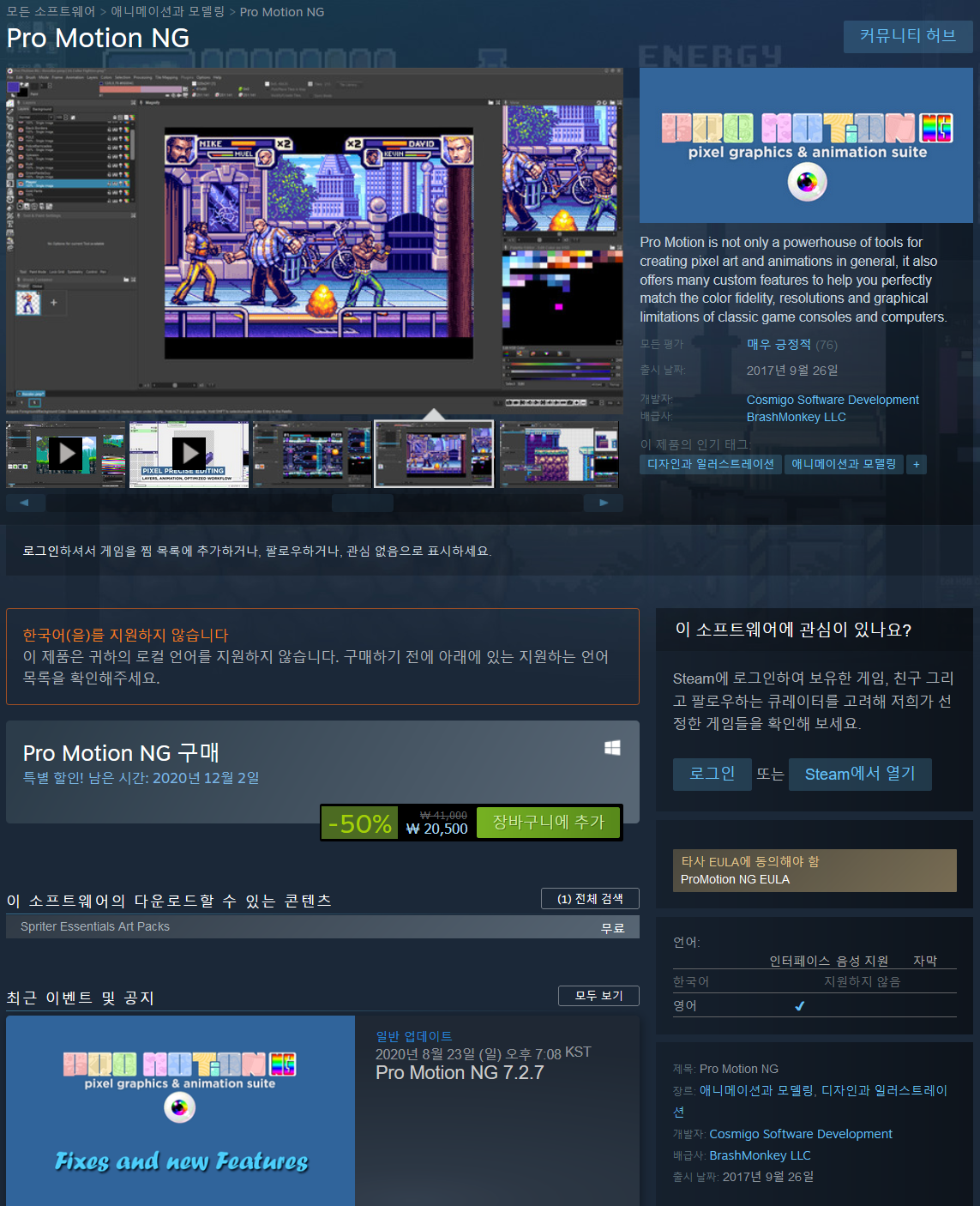Click the 영어 language row
This screenshot has height=1206, width=980.
815,1005
